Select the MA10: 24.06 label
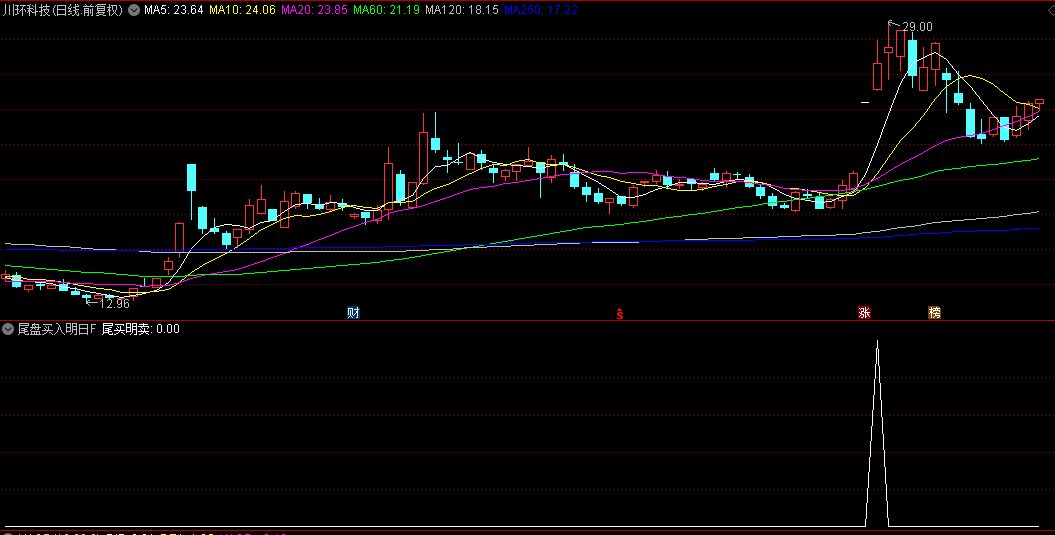Viewport: 1055px width, 535px height. (242, 10)
